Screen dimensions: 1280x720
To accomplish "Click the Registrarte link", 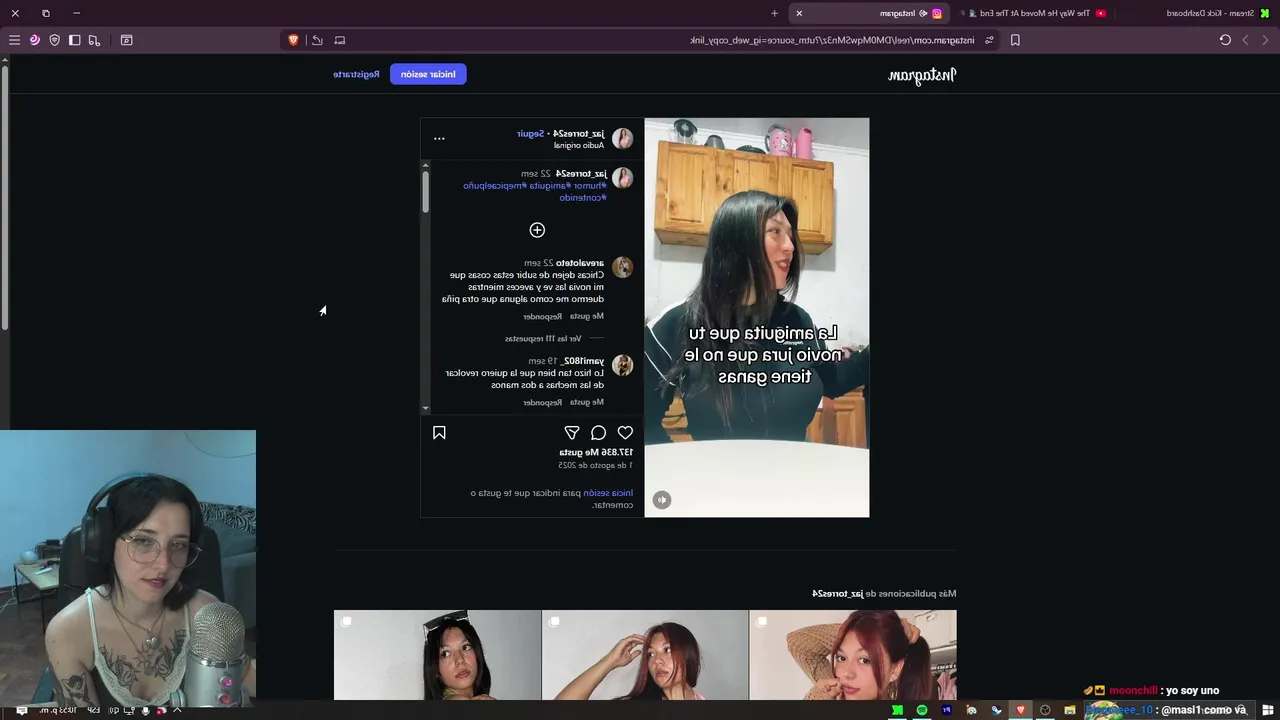I will click(x=356, y=74).
